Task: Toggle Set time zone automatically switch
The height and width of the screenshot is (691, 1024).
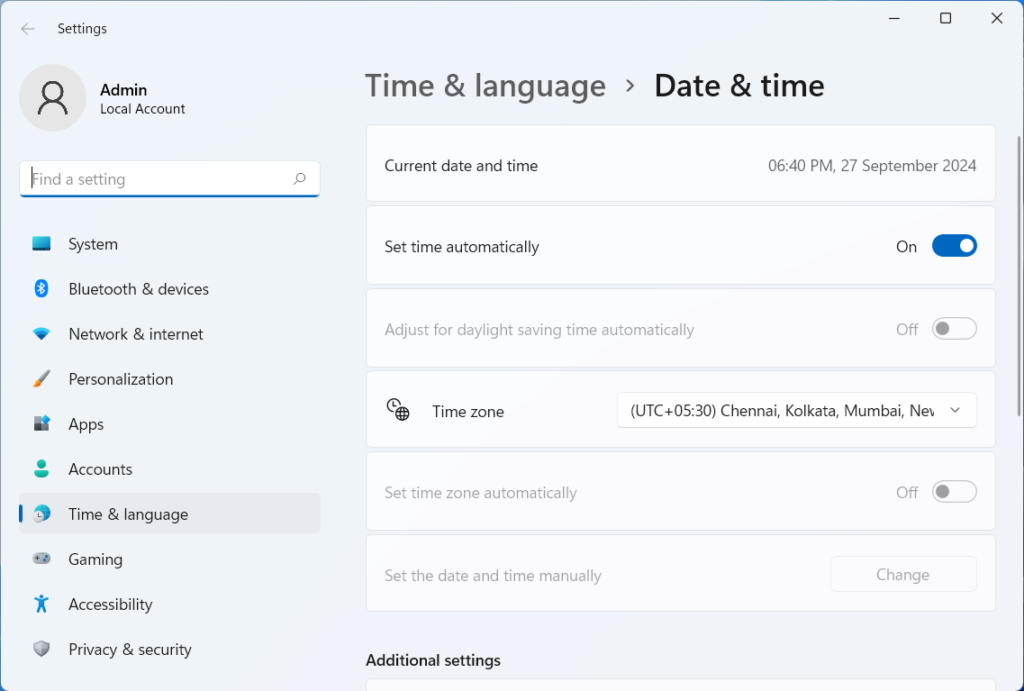Action: (954, 492)
